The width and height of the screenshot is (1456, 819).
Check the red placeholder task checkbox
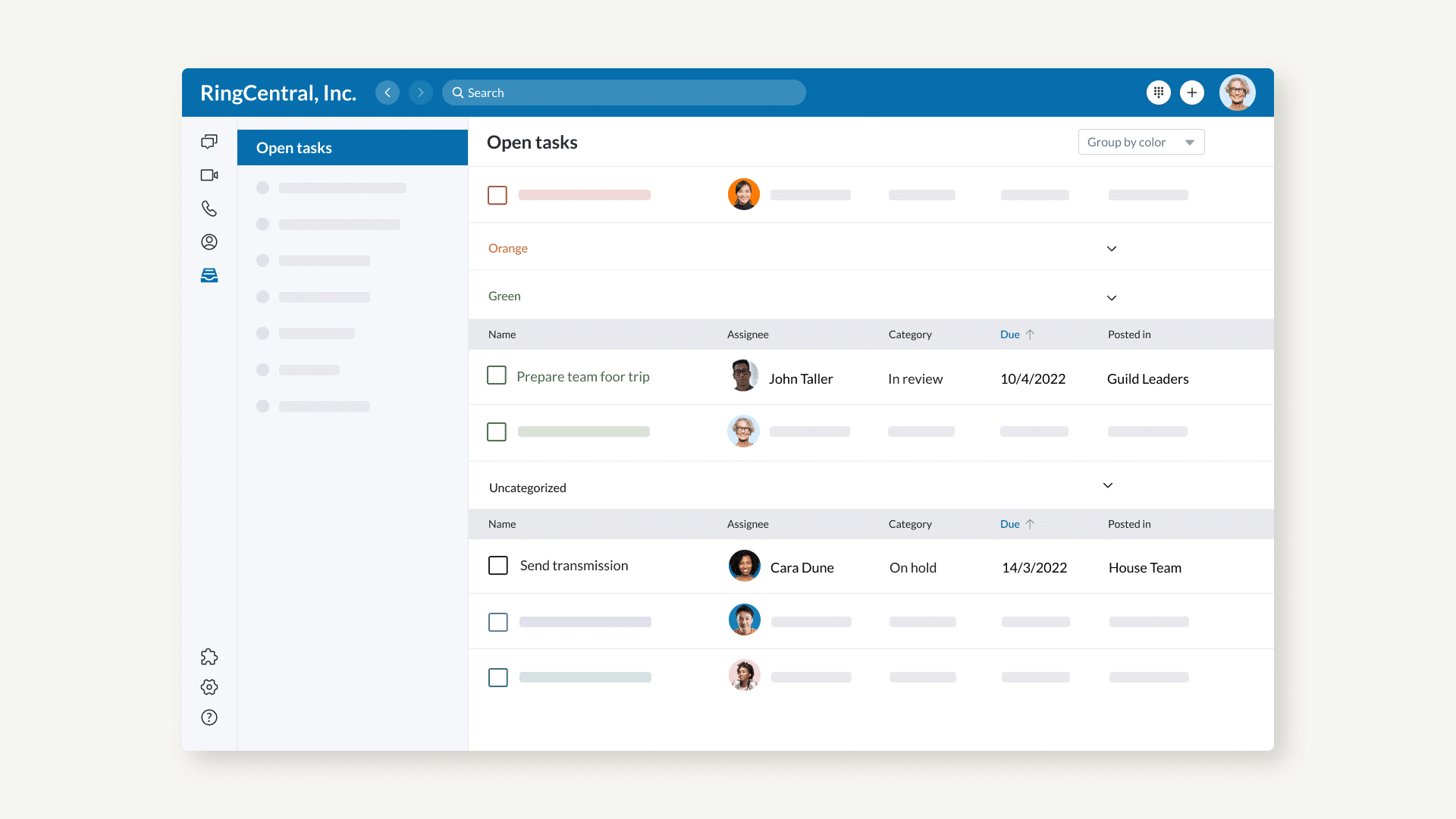pos(497,195)
